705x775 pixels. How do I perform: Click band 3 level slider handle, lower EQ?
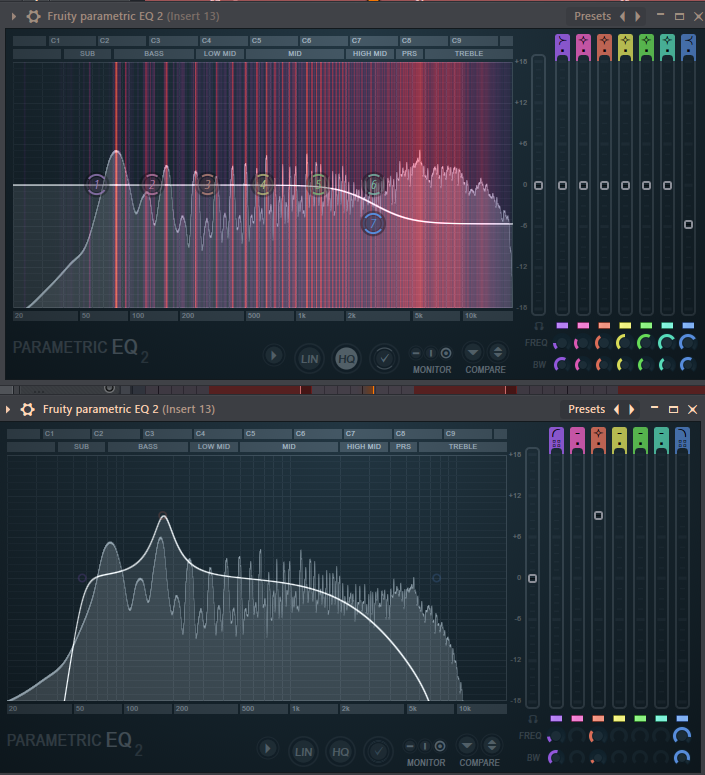pos(598,516)
